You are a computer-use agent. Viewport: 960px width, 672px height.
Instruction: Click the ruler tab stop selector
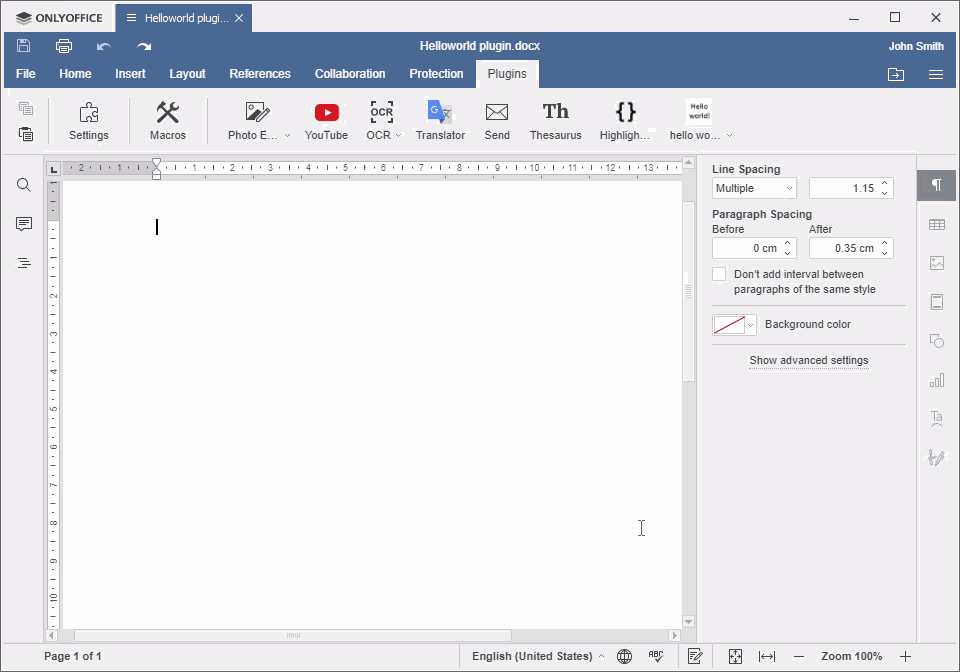(x=54, y=170)
